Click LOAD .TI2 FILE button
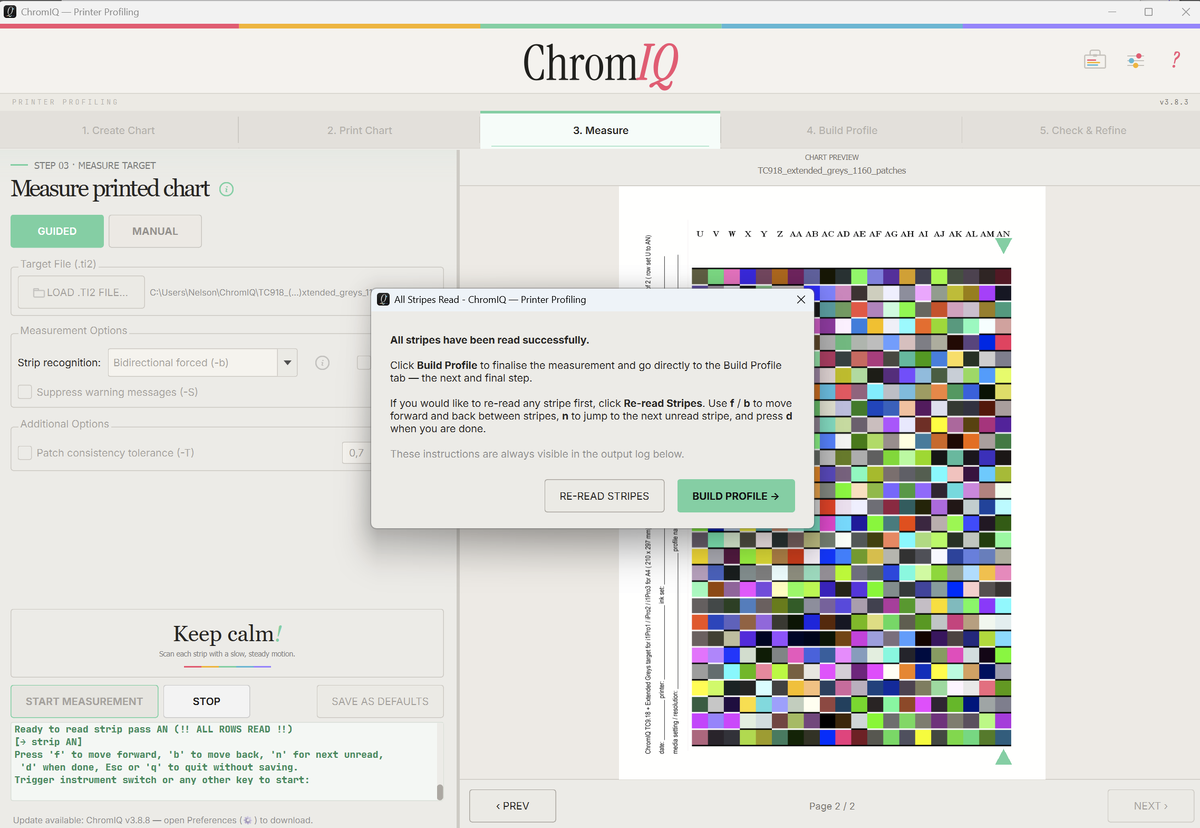The image size is (1200, 828). click(x=80, y=293)
